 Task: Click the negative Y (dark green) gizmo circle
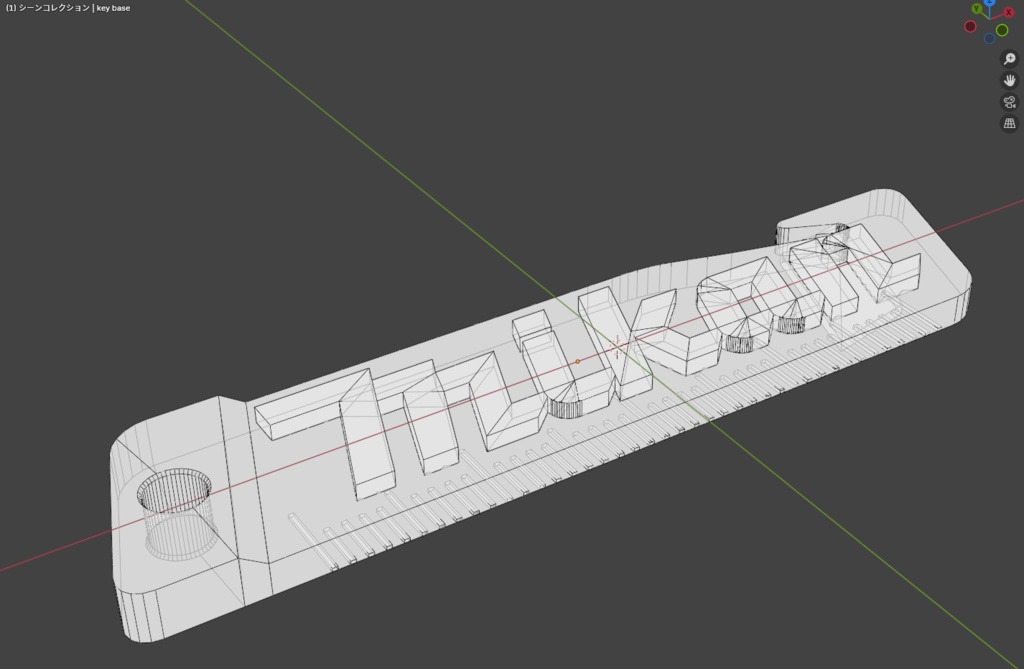tap(1002, 30)
